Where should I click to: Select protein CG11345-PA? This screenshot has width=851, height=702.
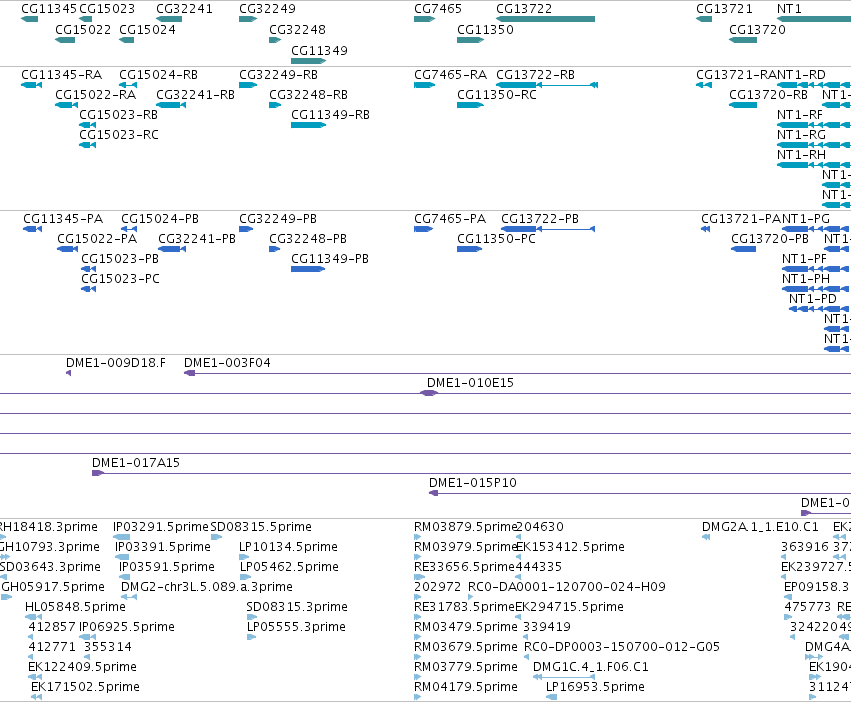(x=33, y=229)
